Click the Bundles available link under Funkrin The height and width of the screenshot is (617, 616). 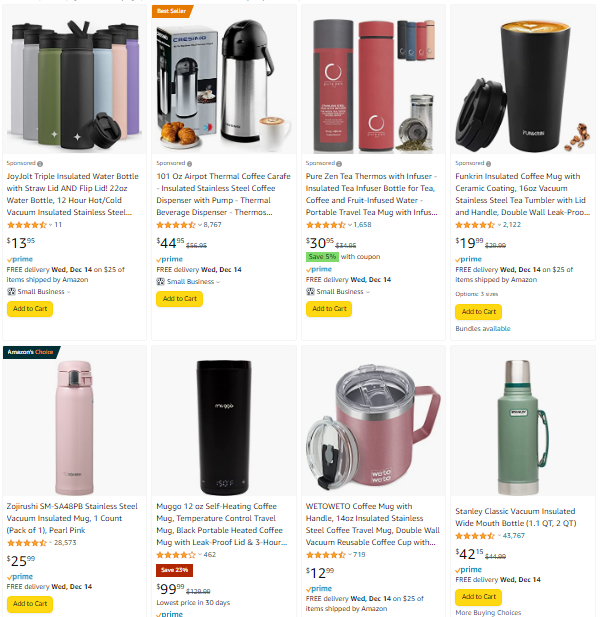483,329
